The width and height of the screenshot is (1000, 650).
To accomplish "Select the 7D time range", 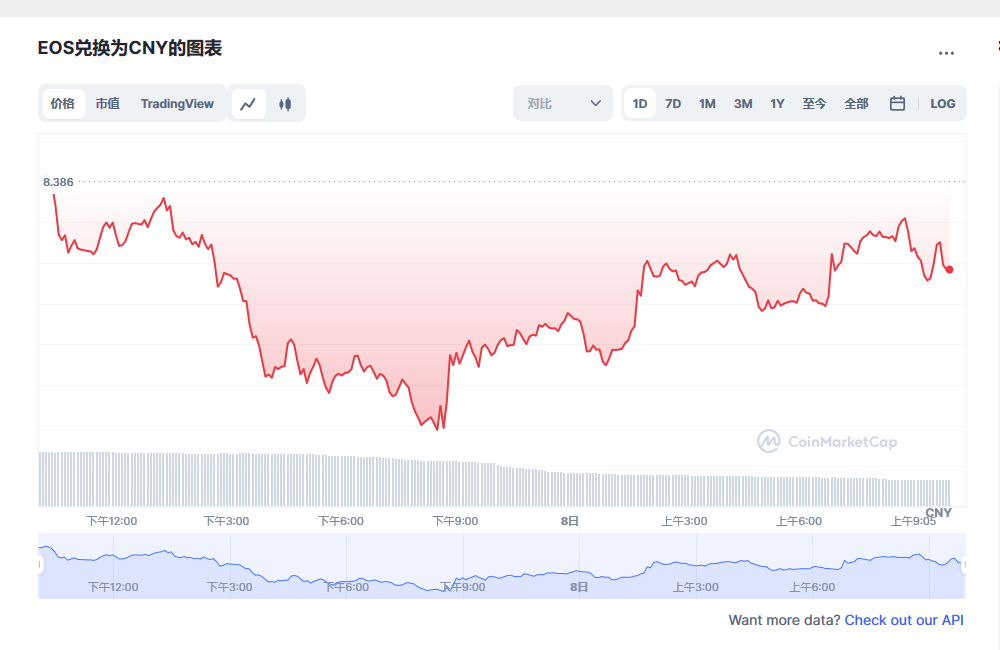I will [673, 103].
